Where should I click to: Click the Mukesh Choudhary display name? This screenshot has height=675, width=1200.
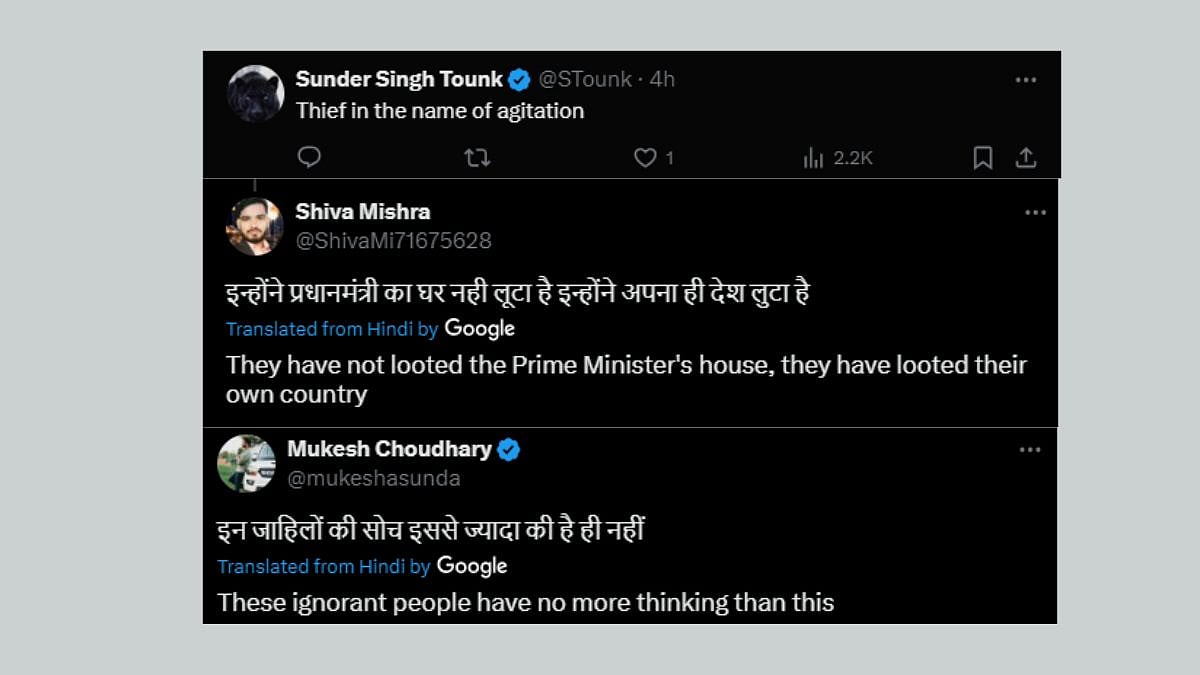(x=389, y=450)
